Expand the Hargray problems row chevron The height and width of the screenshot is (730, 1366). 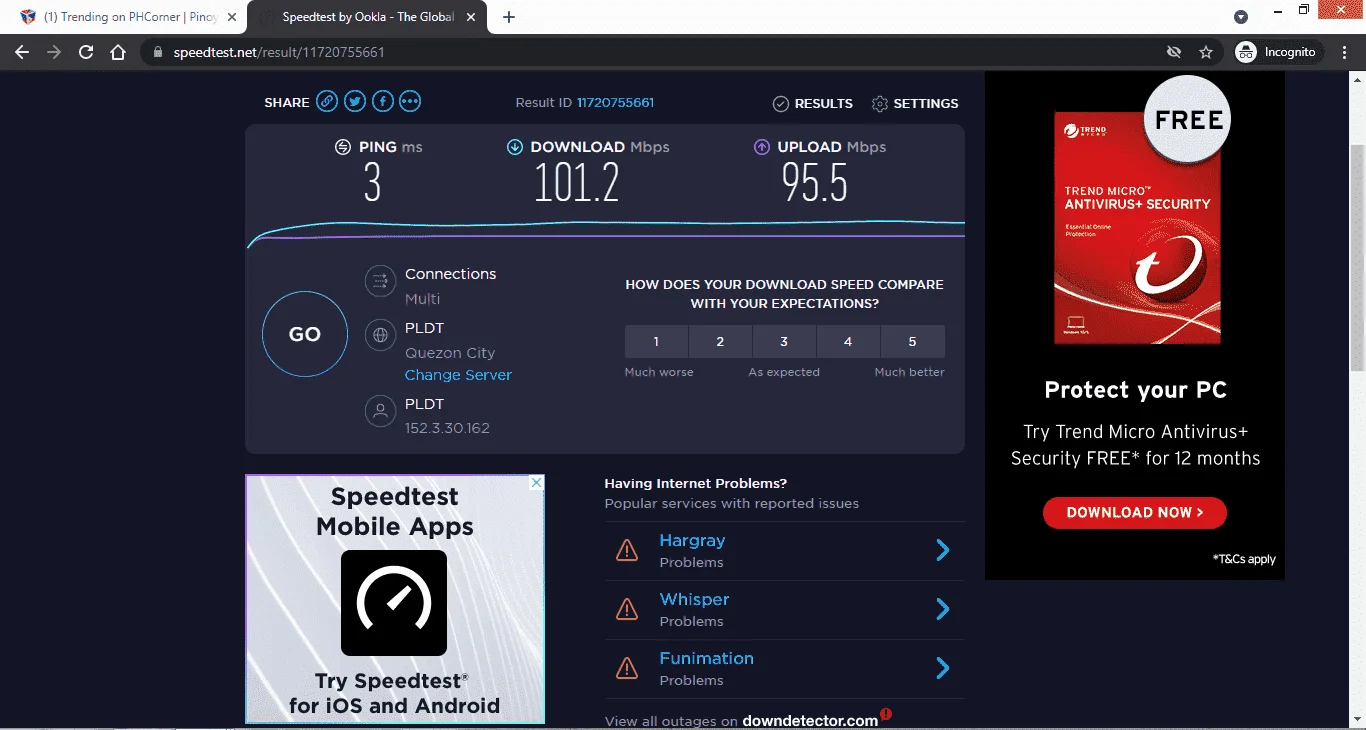point(942,550)
